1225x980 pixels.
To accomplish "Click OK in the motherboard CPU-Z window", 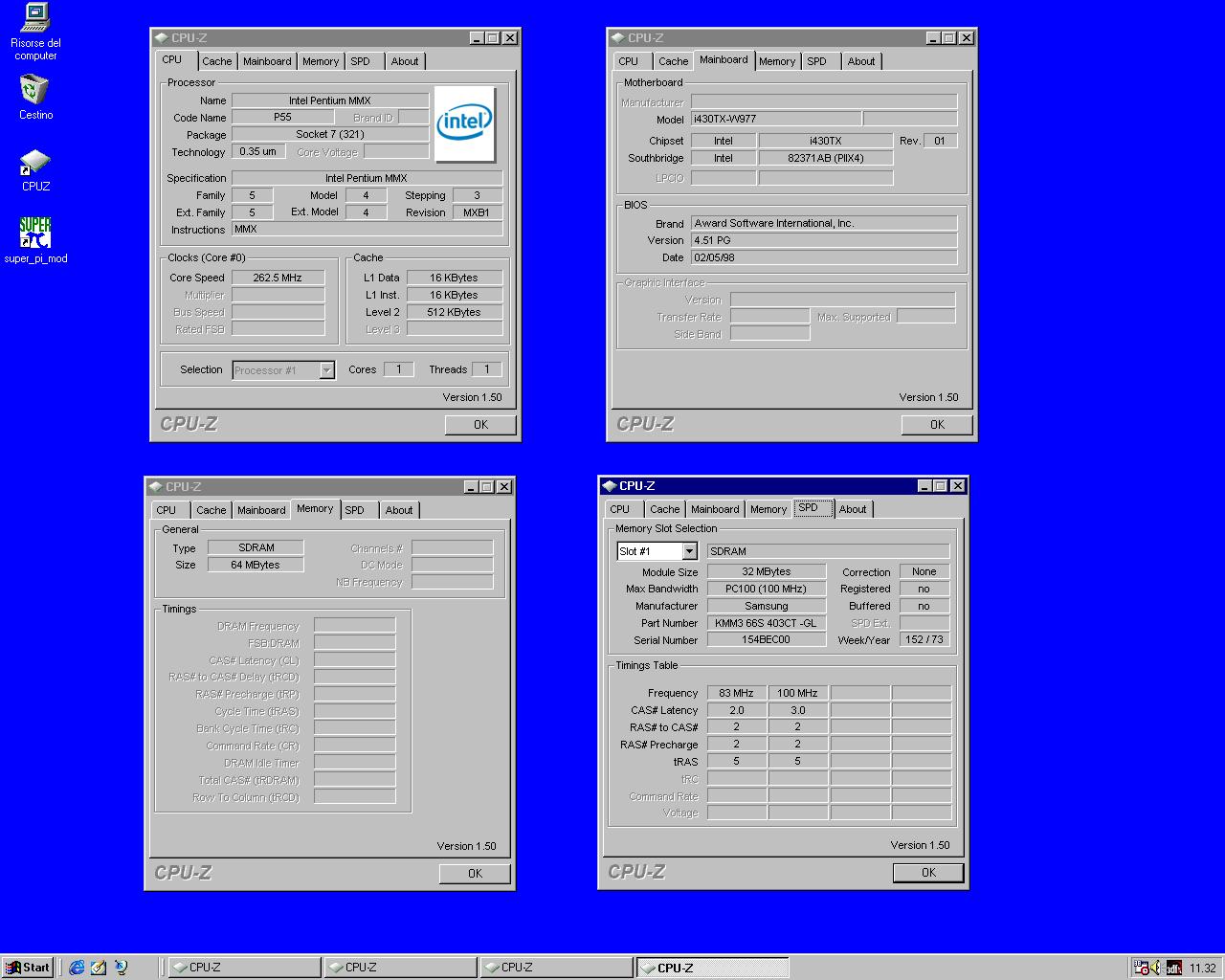I will pyautogui.click(x=937, y=425).
